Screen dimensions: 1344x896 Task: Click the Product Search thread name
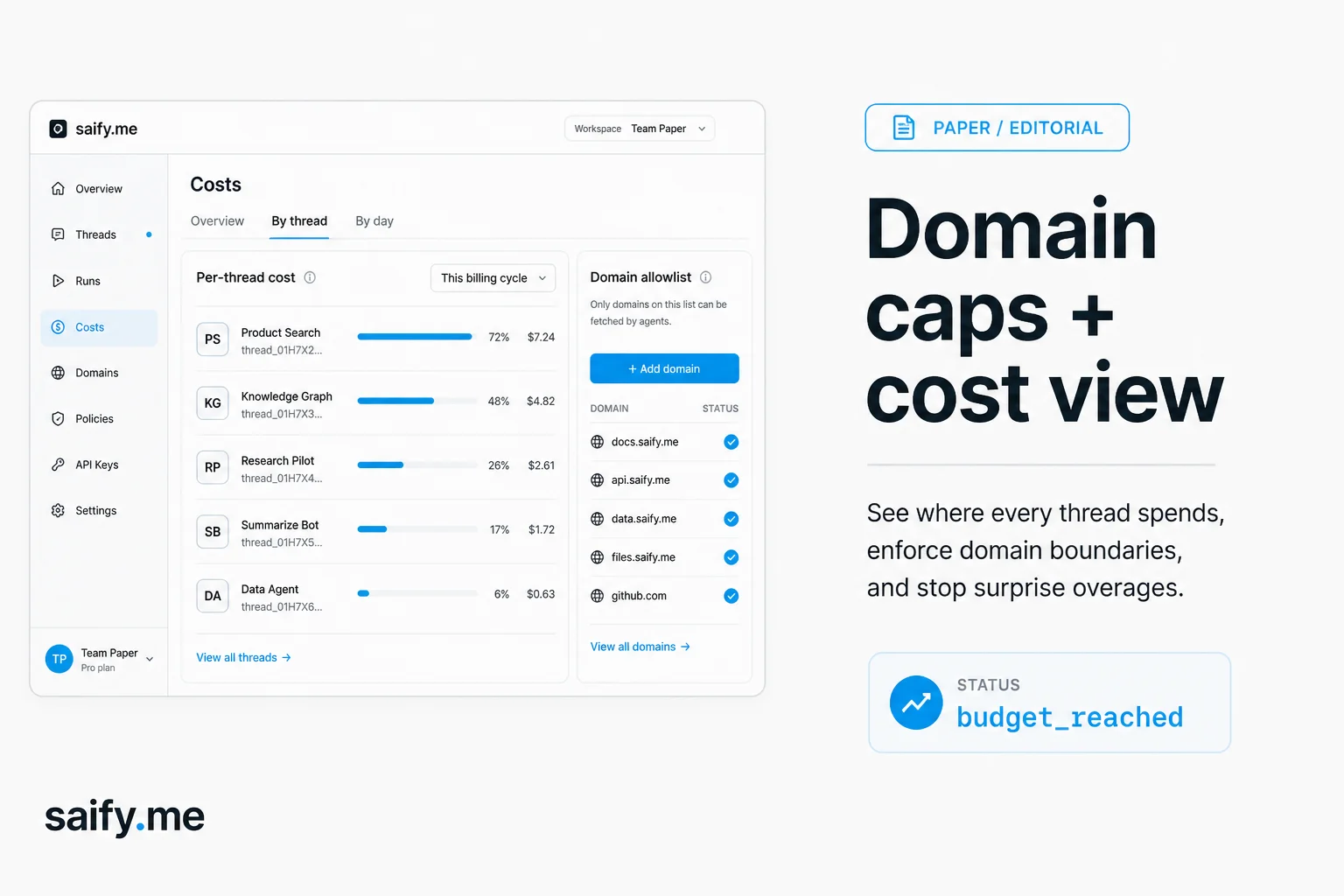coord(281,332)
